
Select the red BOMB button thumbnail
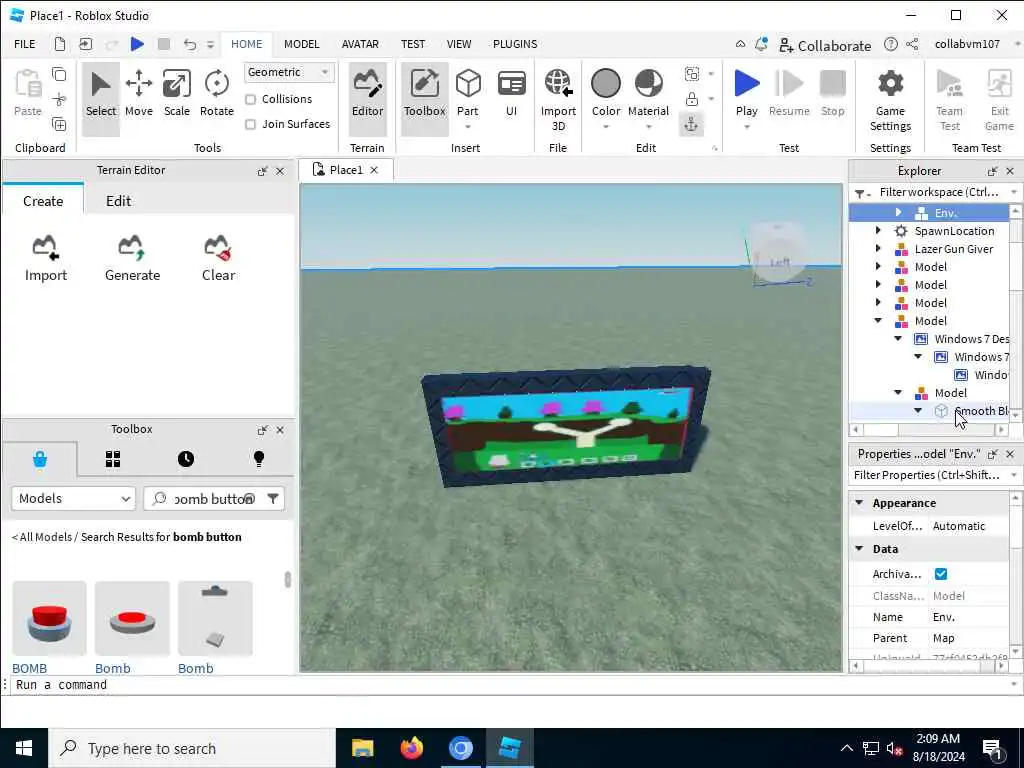click(x=49, y=618)
